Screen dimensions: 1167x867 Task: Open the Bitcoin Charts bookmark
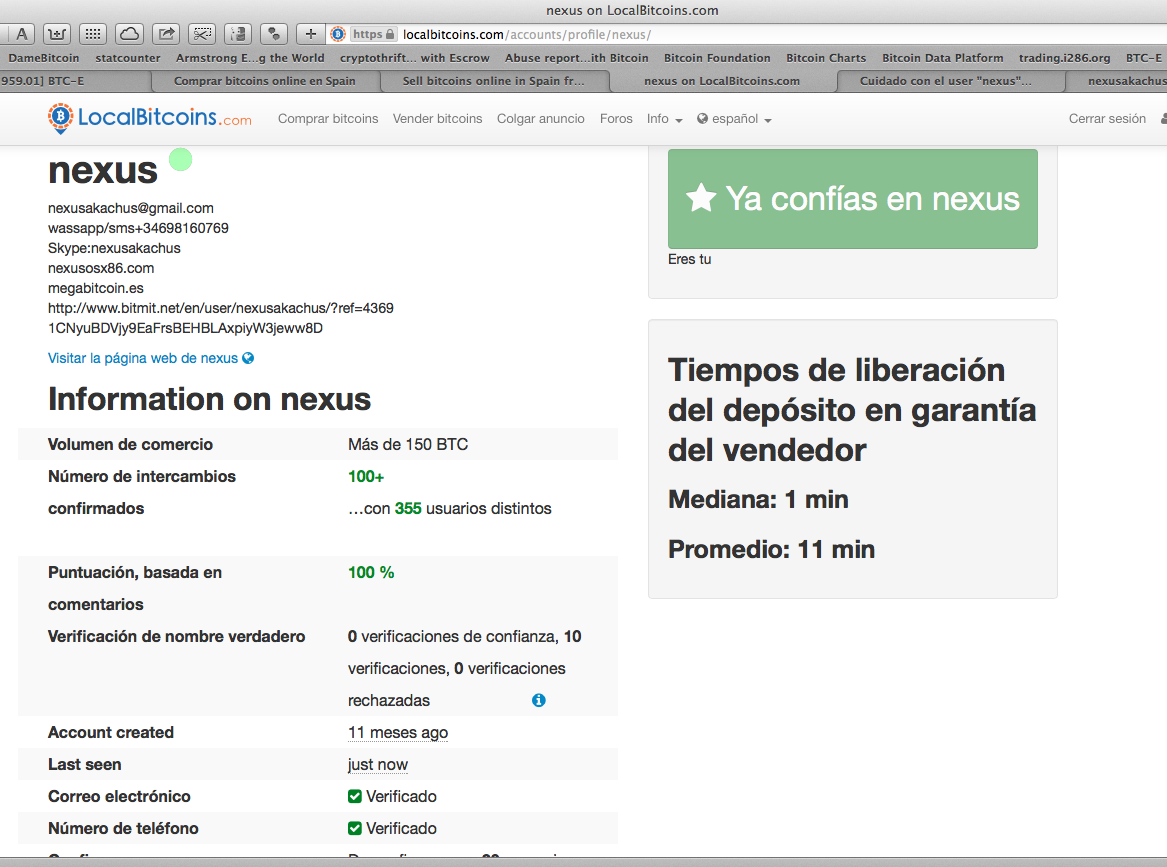pos(826,58)
